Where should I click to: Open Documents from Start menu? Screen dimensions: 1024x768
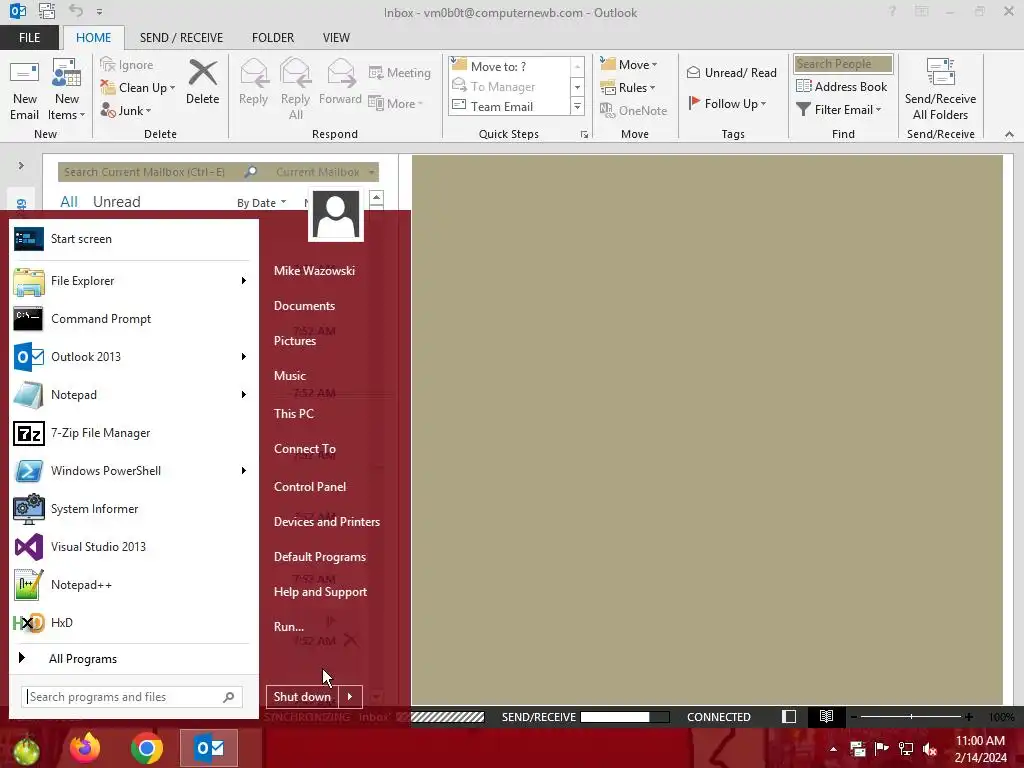click(x=304, y=306)
